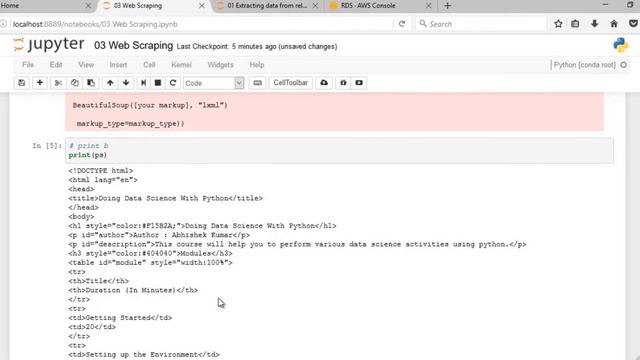Interrupt the kernel with the stop icon
Screen dimensions: 640x360
pyautogui.click(x=158, y=83)
